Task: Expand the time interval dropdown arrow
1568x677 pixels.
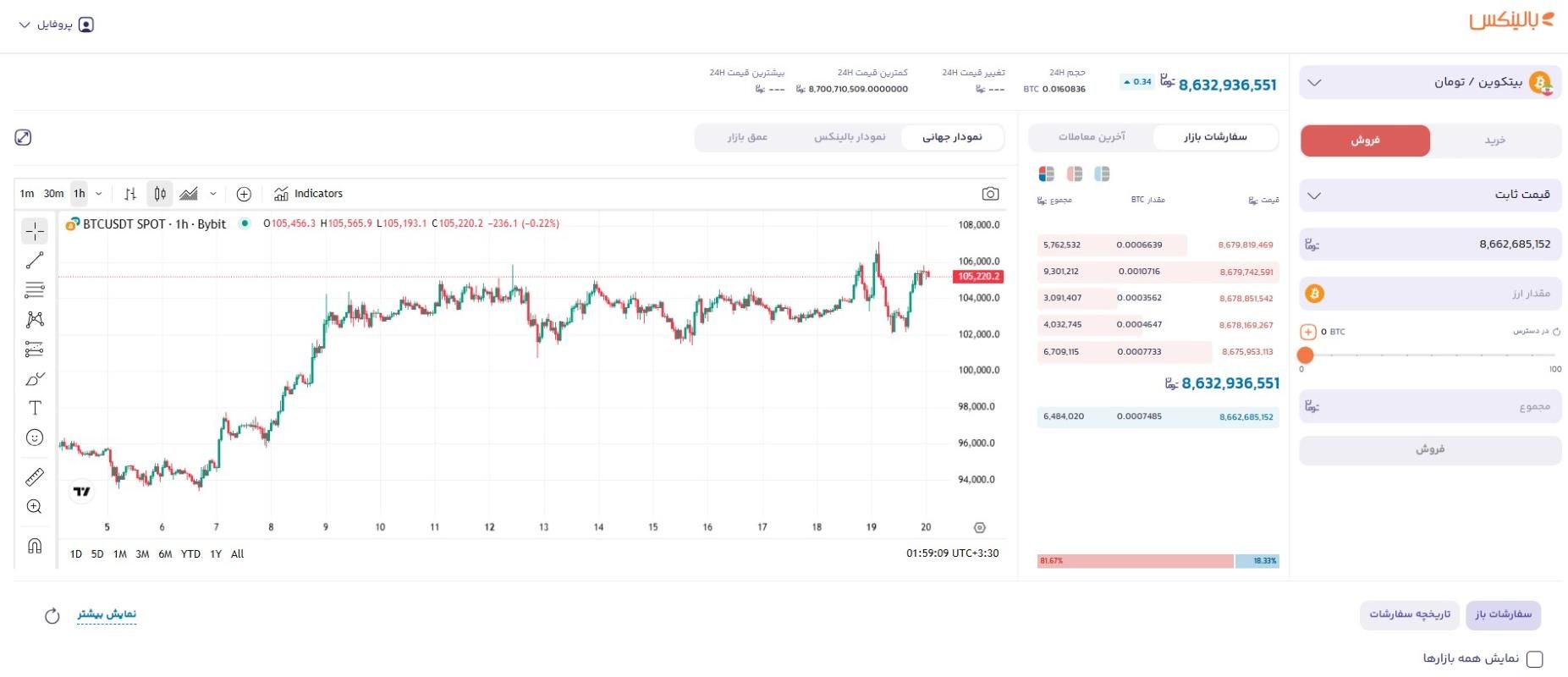Action: (99, 194)
